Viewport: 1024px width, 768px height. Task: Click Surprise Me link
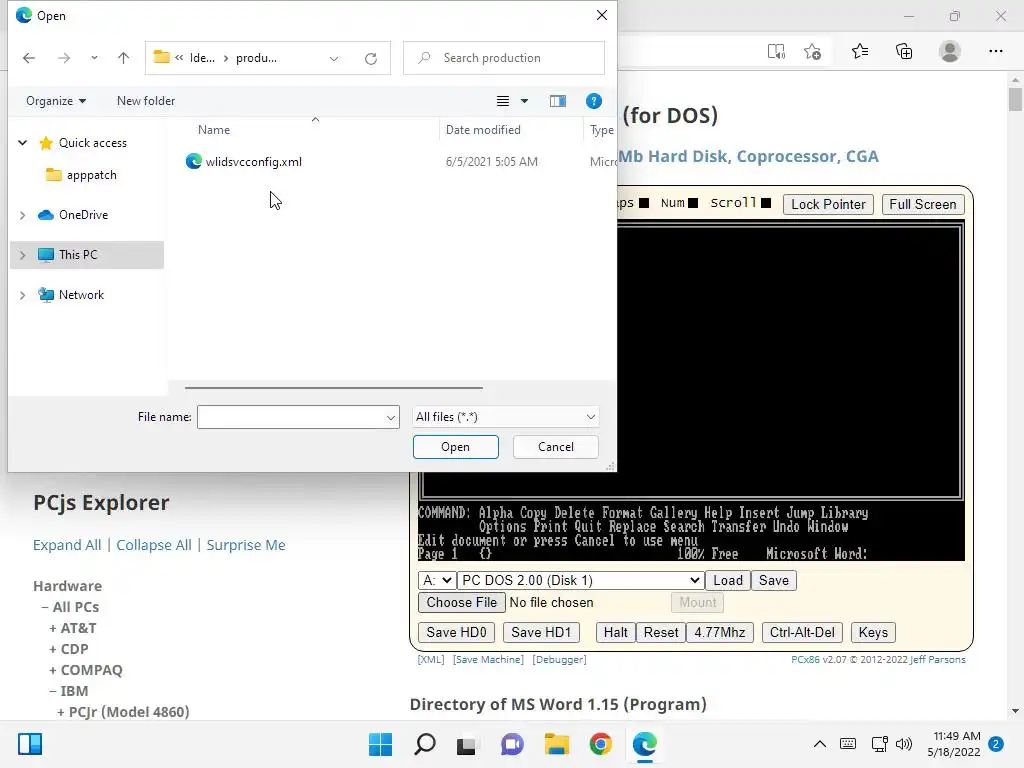pyautogui.click(x=246, y=545)
